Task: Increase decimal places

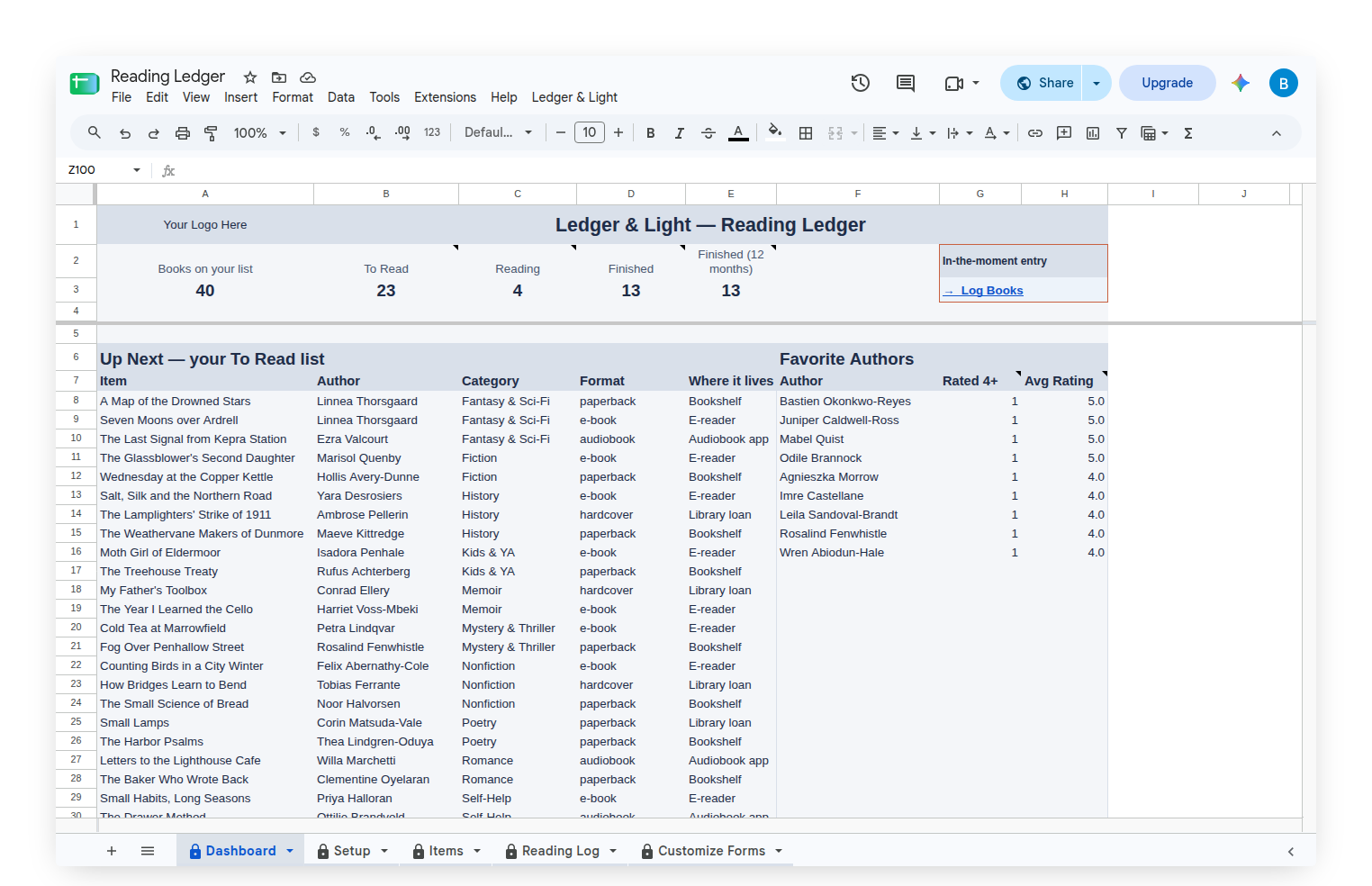Action: point(402,132)
